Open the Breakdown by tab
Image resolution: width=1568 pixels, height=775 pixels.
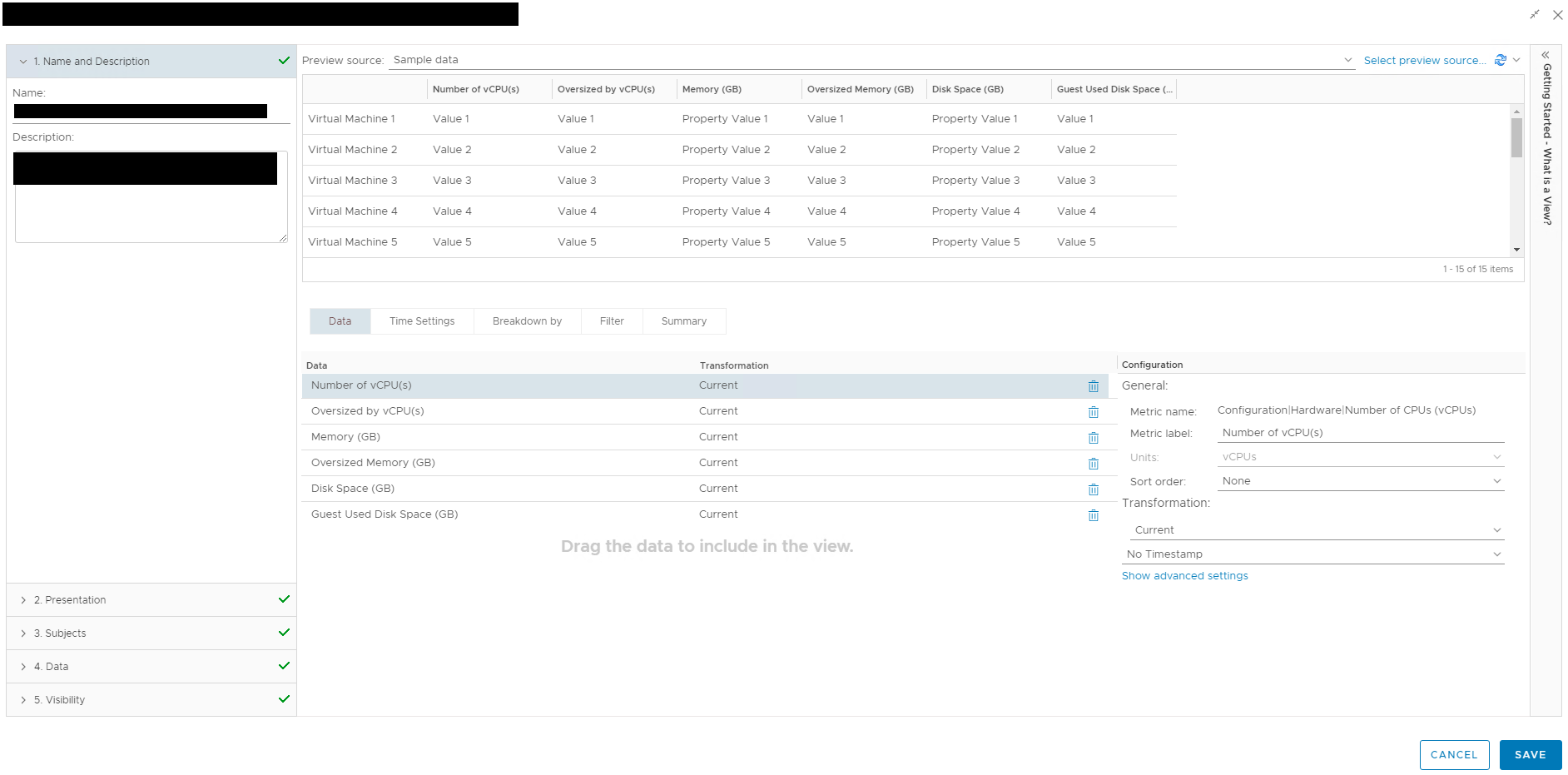point(527,321)
